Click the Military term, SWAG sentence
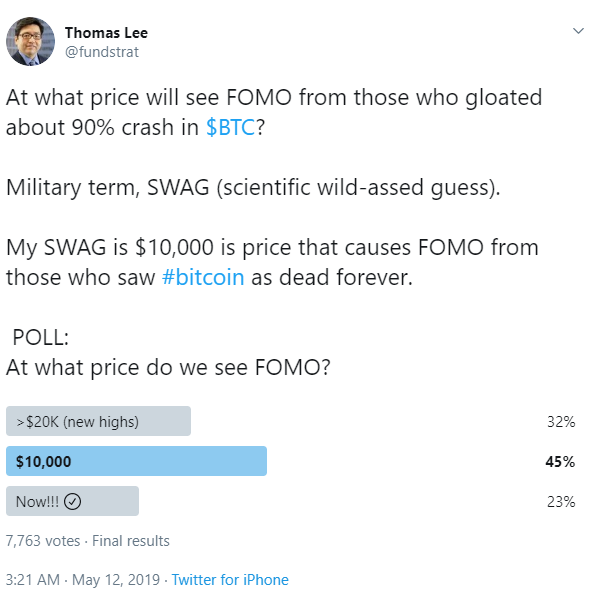The height and width of the screenshot is (600, 596). point(253,188)
